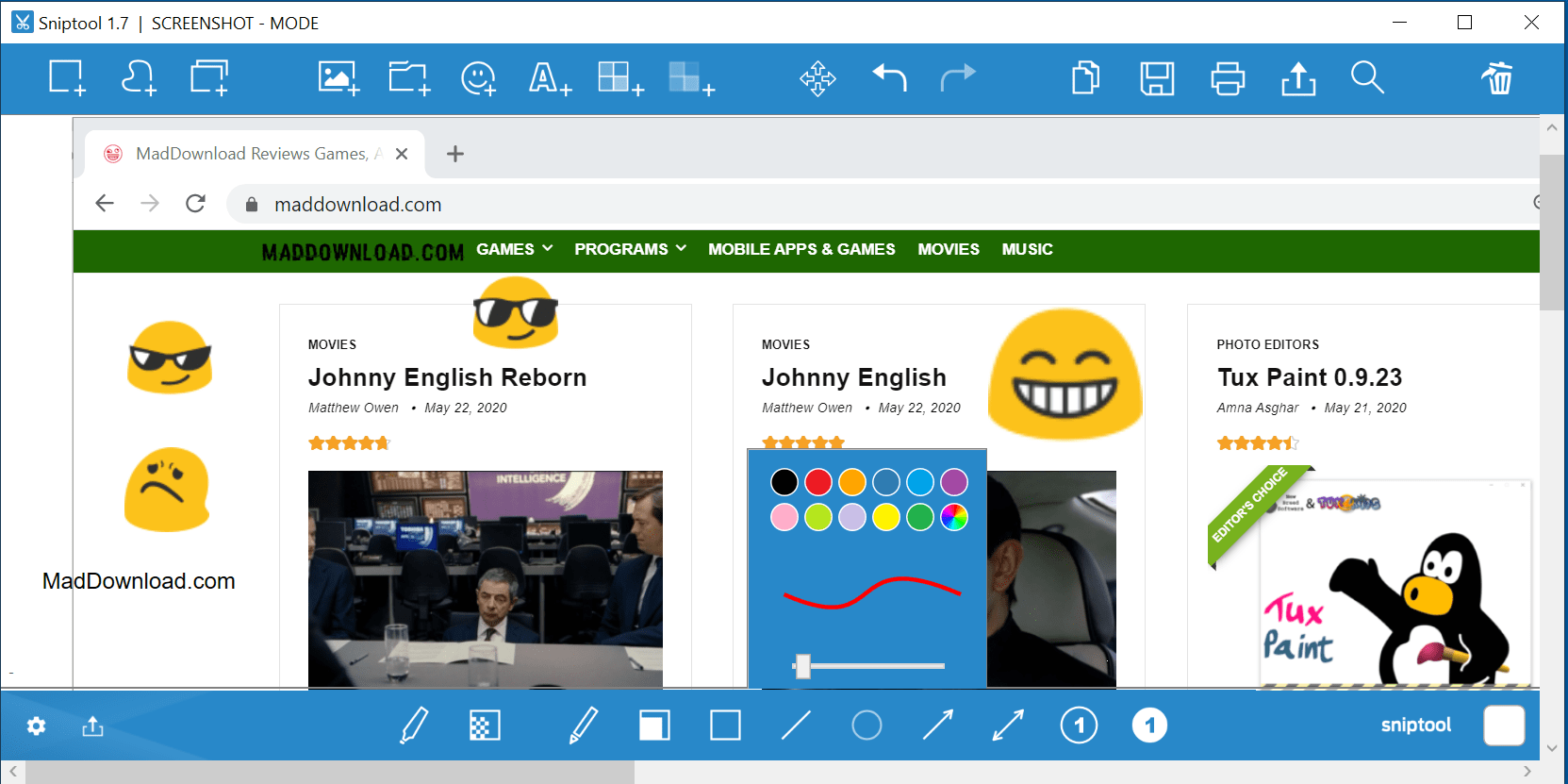
Task: Click the MADDOWNLOAD.COM site logo
Action: tap(363, 252)
